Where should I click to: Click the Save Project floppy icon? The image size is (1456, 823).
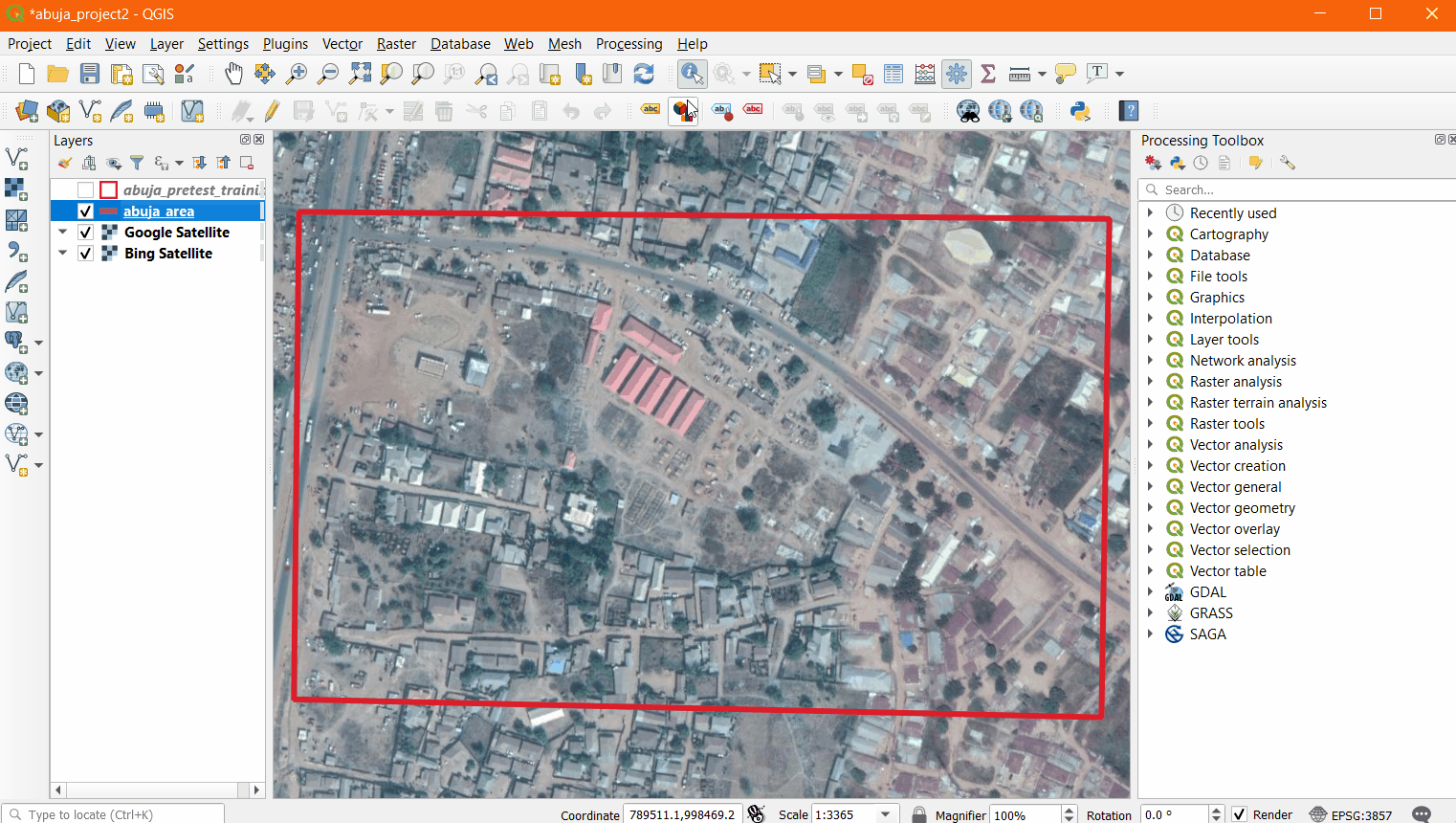(x=90, y=74)
